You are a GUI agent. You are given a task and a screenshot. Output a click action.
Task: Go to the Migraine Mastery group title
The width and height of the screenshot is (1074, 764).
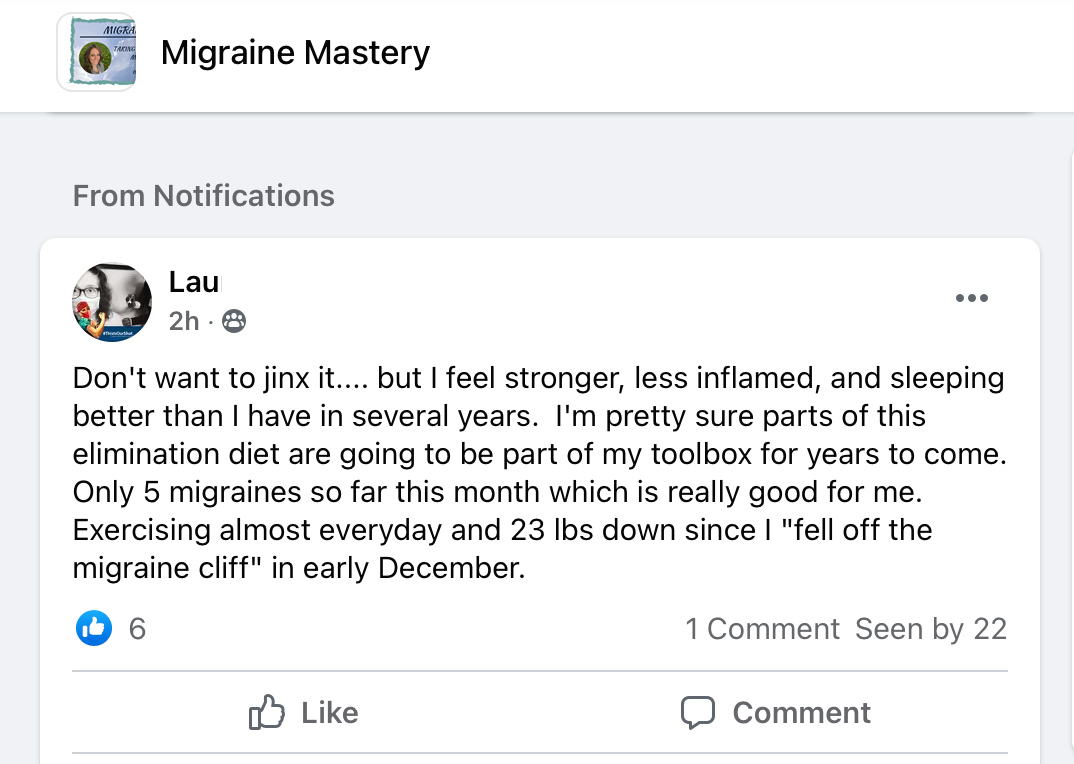click(295, 52)
